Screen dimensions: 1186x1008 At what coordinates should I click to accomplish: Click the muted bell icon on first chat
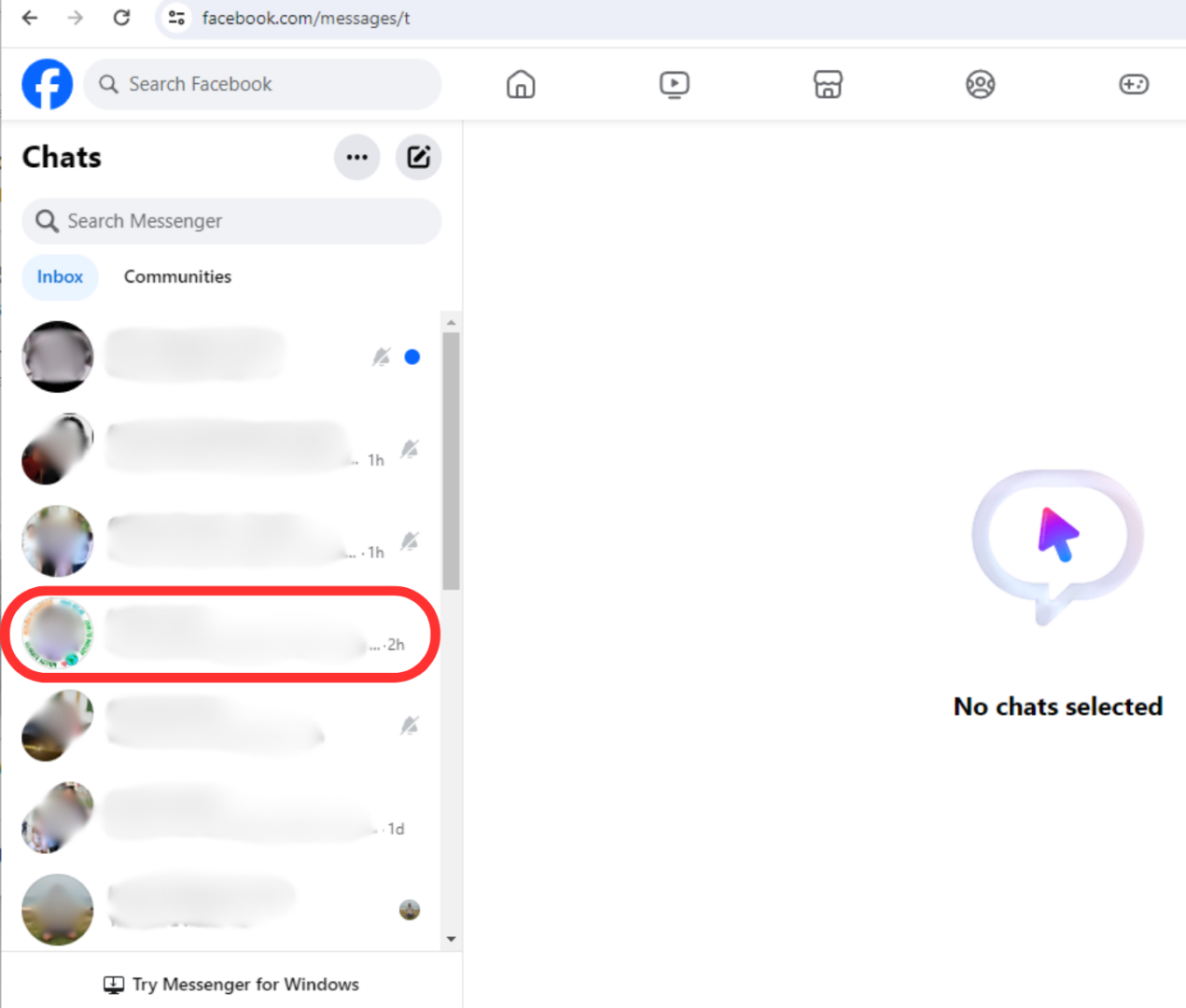pos(381,357)
